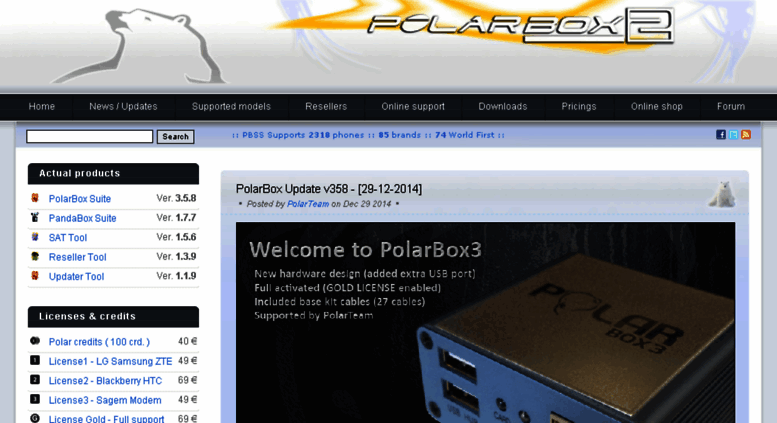
Task: Click the PandaBox Suite product icon
Action: (35, 217)
